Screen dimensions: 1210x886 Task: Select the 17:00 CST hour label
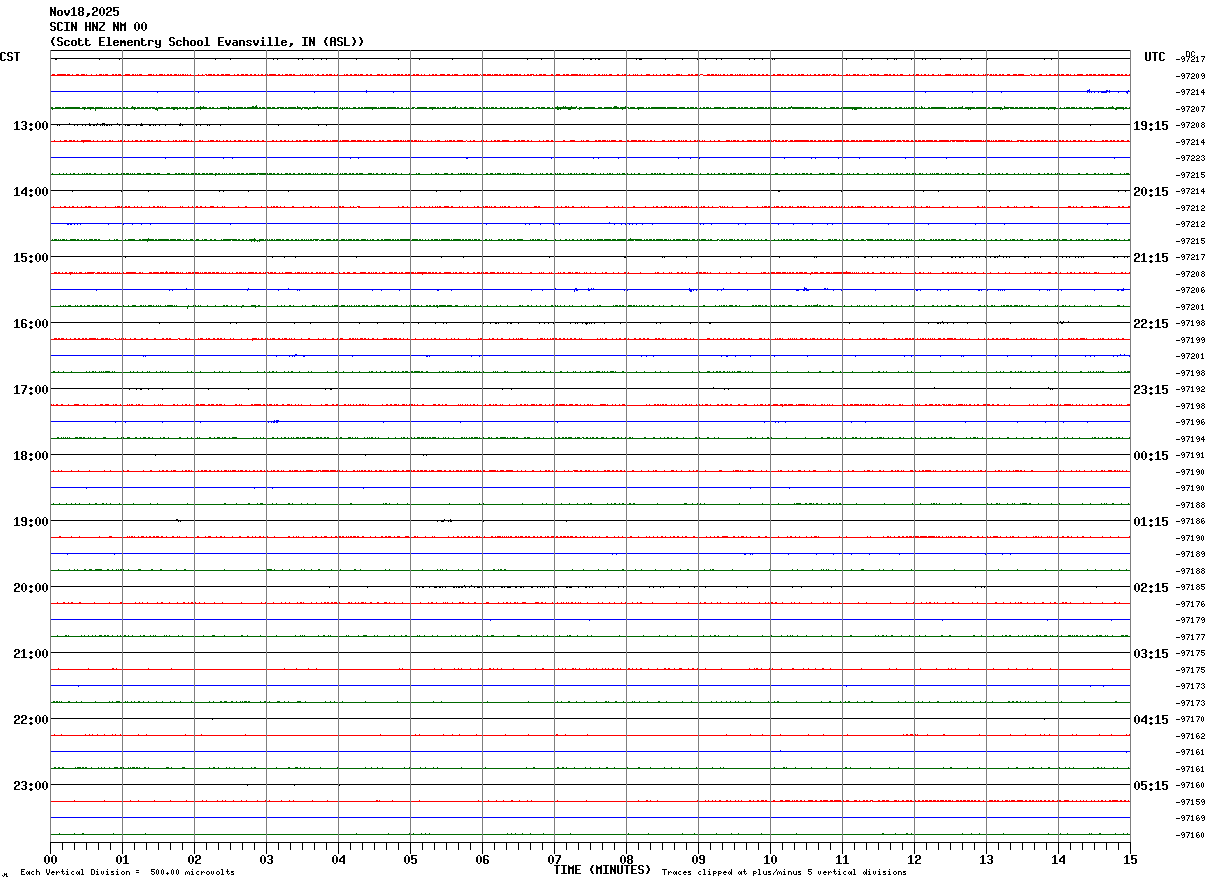click(30, 390)
